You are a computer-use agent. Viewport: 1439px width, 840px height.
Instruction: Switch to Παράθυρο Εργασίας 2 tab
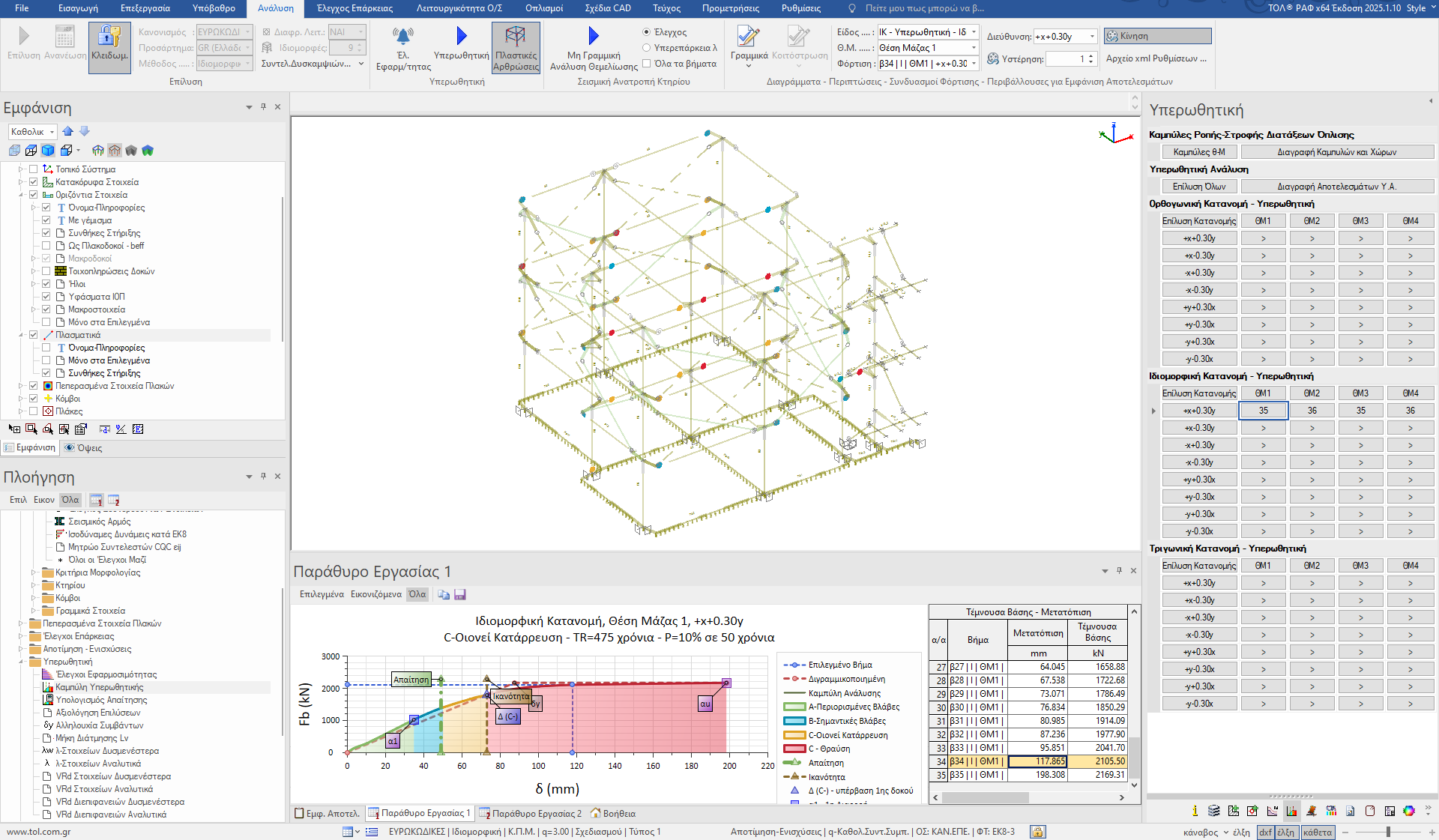coord(531,813)
